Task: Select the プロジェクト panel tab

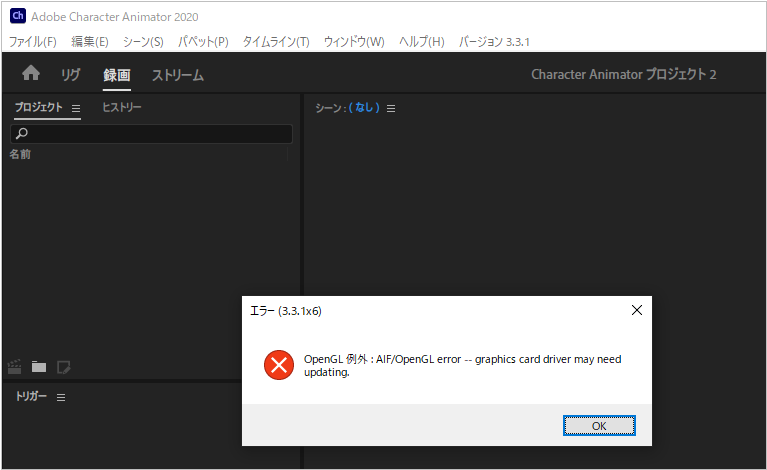Action: coord(39,108)
